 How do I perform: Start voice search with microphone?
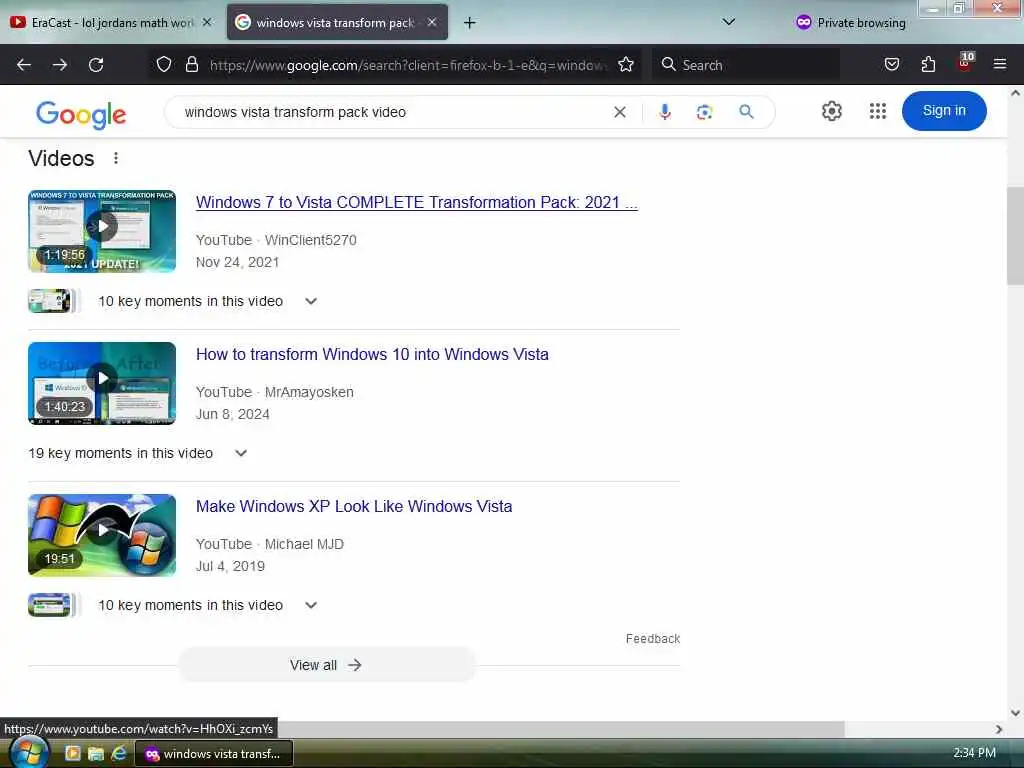(x=665, y=112)
